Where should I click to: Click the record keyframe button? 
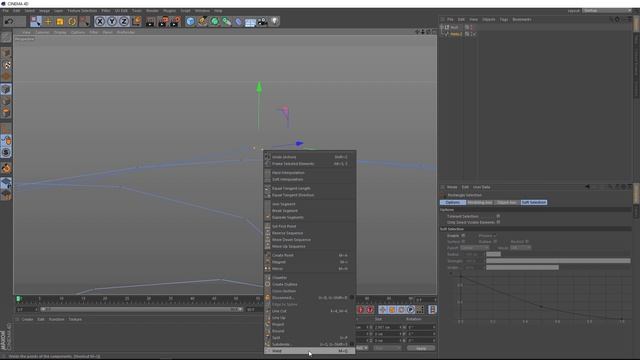coord(360,310)
